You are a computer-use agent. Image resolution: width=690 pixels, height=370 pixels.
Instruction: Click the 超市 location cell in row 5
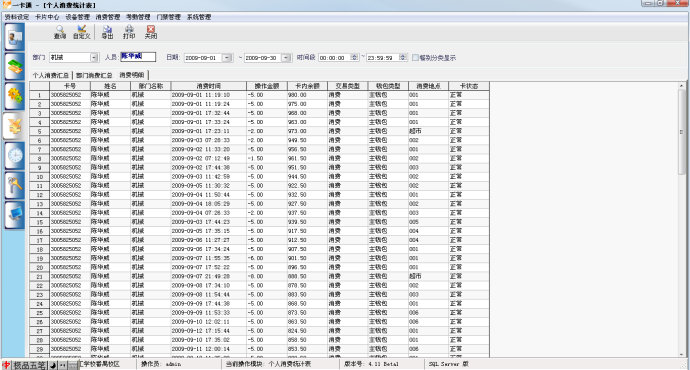point(429,131)
